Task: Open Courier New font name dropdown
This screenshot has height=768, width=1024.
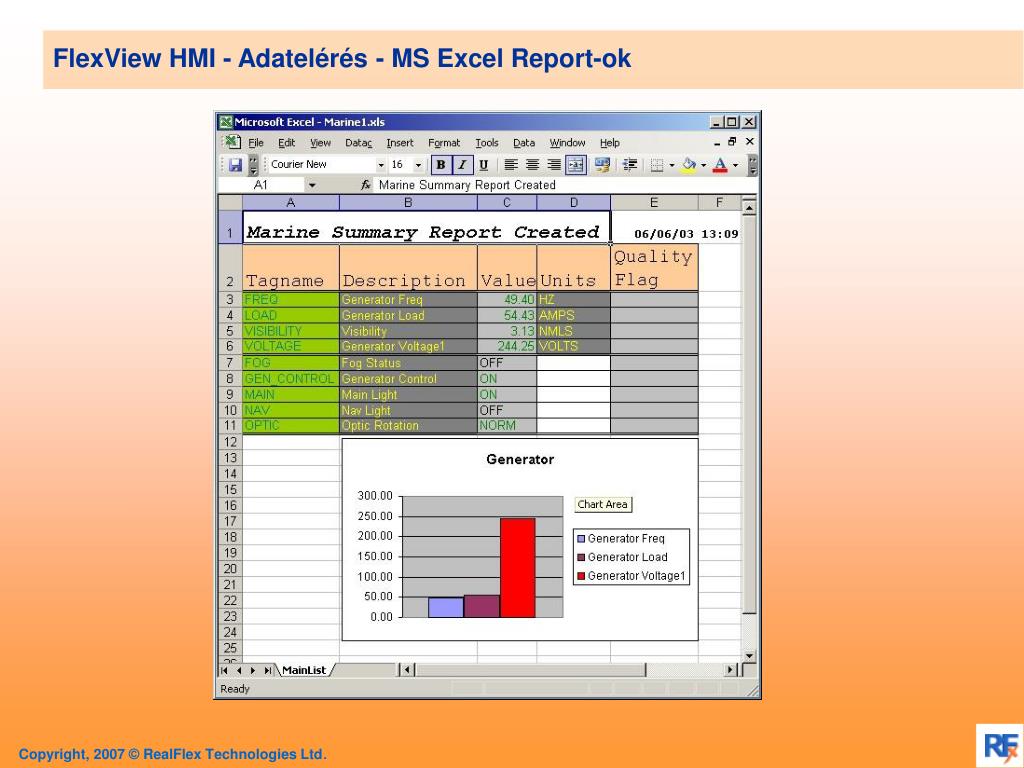Action: [x=381, y=165]
